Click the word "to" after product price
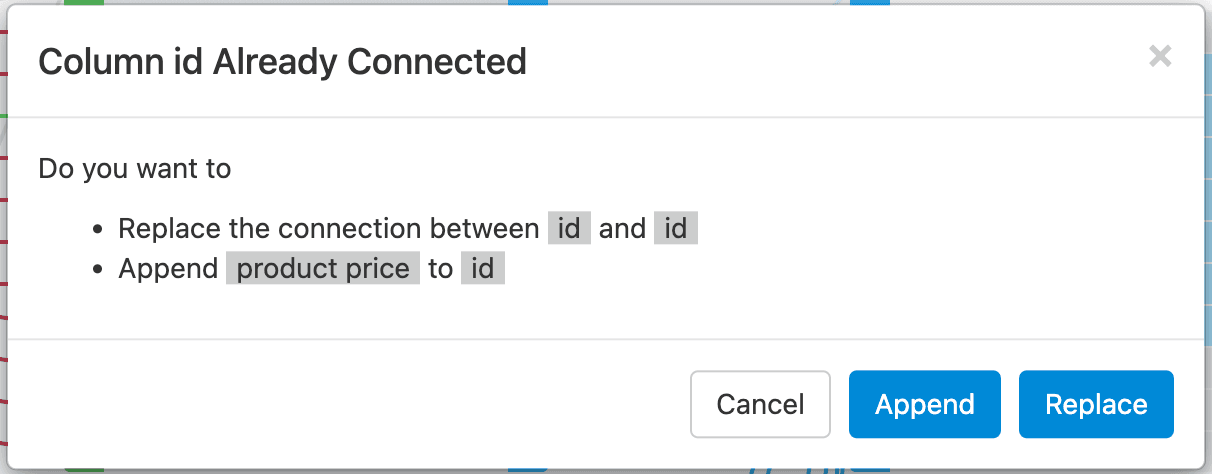This screenshot has width=1212, height=474. pos(440,269)
